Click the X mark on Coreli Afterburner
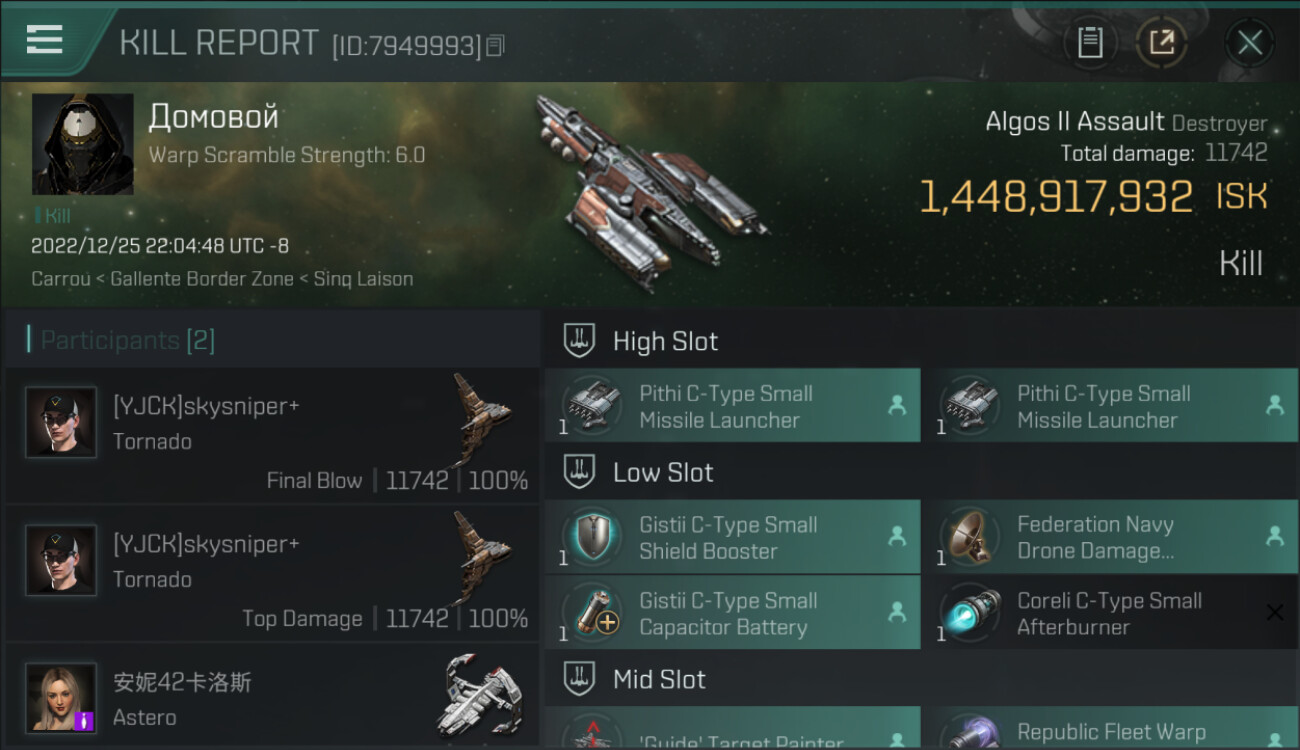Viewport: 1300px width, 750px height. pos(1274,612)
